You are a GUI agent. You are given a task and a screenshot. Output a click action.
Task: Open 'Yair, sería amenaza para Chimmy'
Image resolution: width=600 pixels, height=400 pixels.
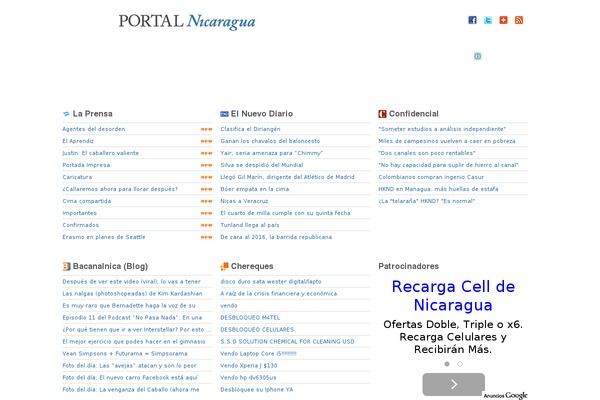(271, 153)
